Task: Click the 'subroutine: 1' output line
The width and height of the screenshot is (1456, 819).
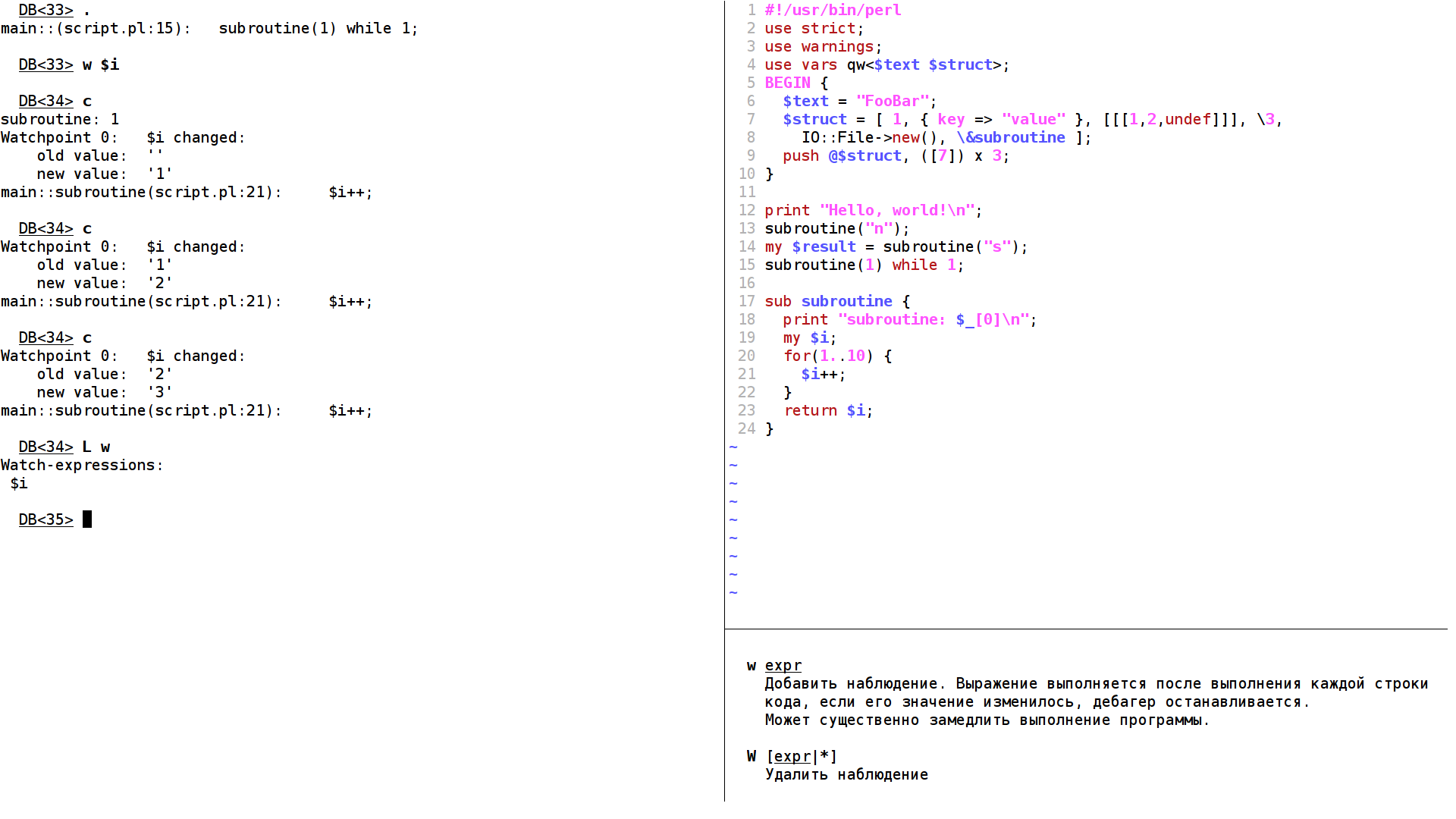Action: pyautogui.click(x=60, y=119)
